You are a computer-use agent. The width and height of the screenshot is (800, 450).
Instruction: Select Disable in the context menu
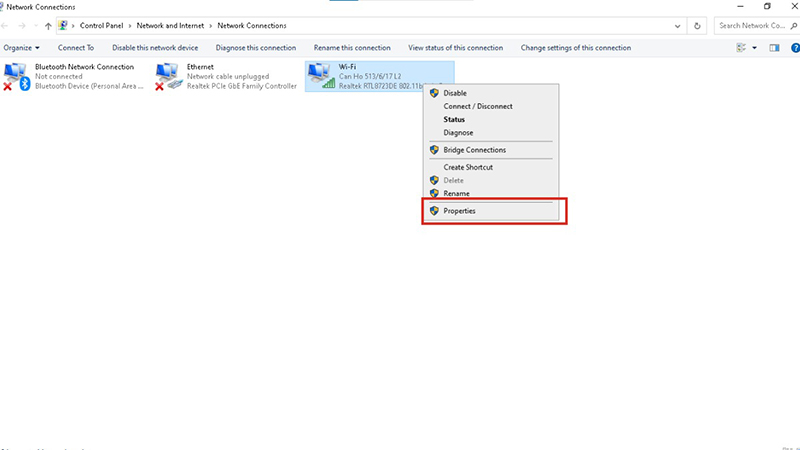point(455,93)
